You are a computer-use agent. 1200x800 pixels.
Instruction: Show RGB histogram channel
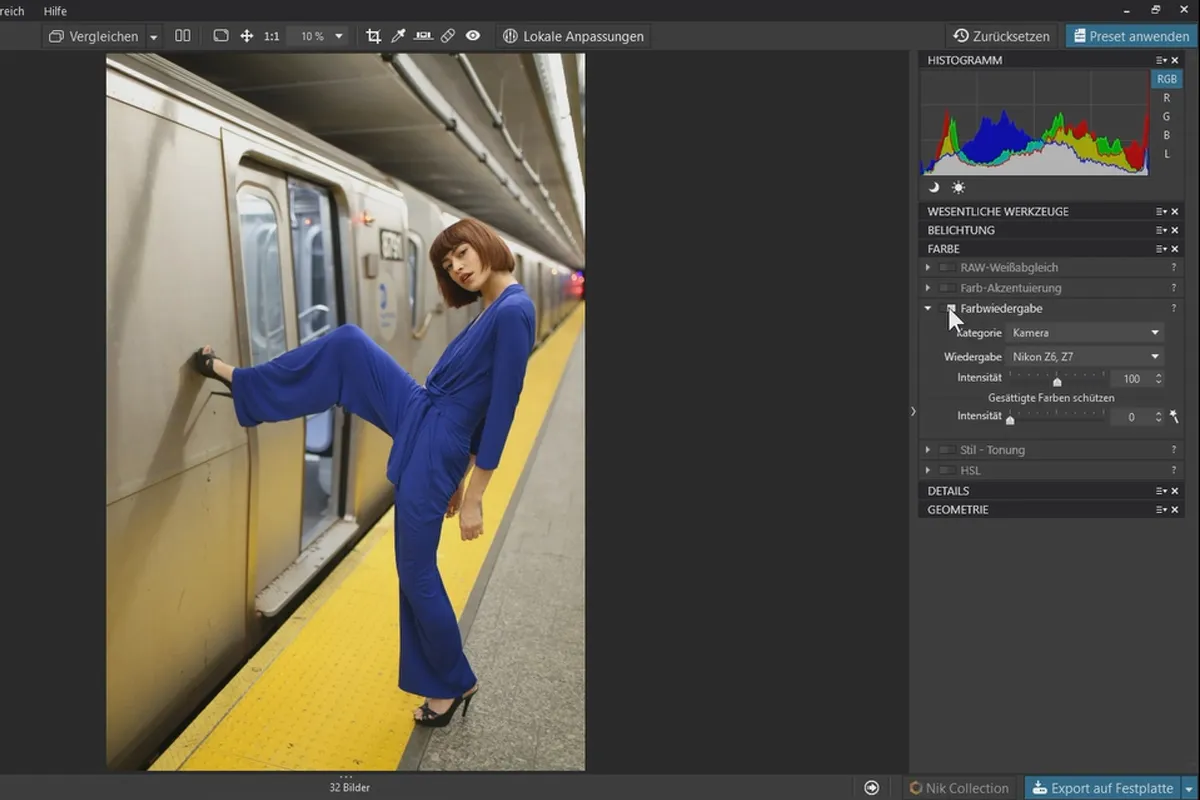coord(1166,79)
